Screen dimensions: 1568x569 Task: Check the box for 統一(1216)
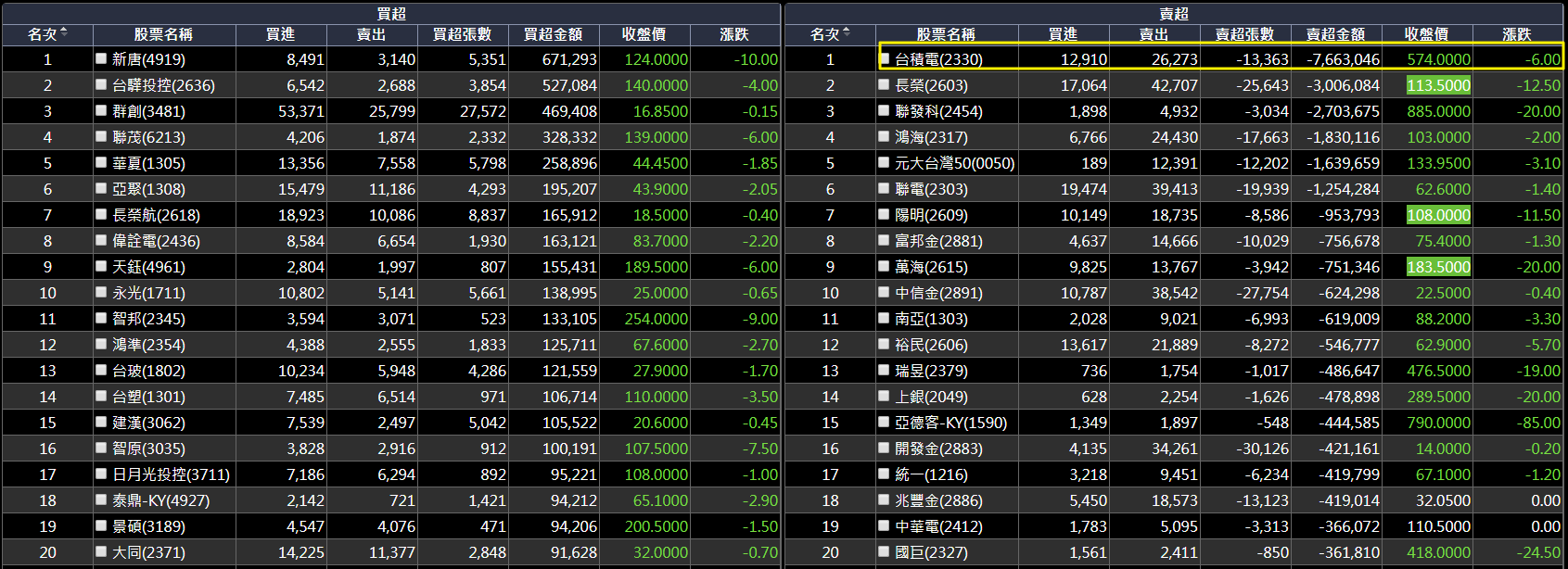click(884, 474)
